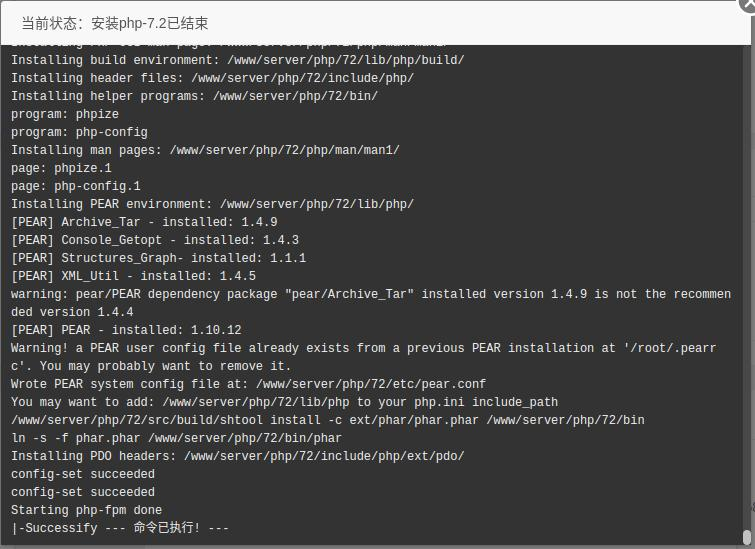Image resolution: width=755 pixels, height=549 pixels.
Task: Click the '[PEAR] Console_Getopt' installed line
Action: coord(155,240)
